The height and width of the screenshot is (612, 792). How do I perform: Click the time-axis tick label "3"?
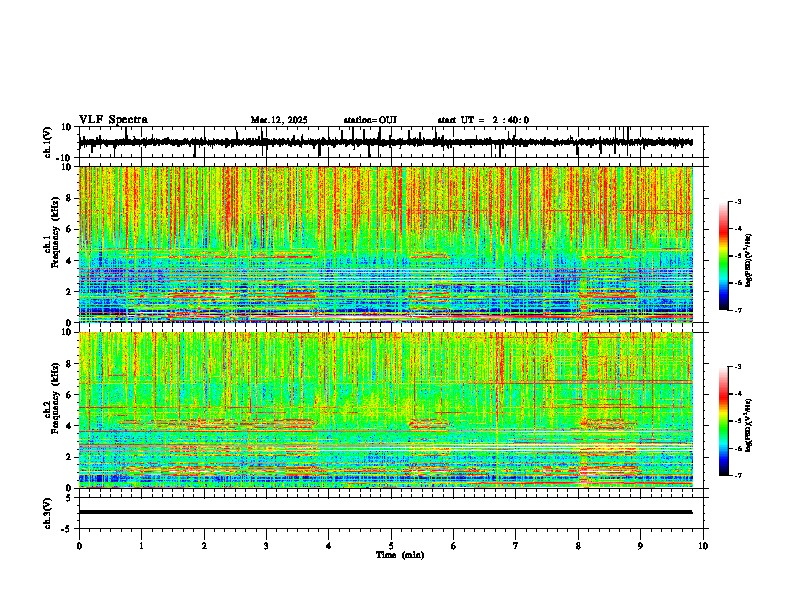tap(266, 546)
